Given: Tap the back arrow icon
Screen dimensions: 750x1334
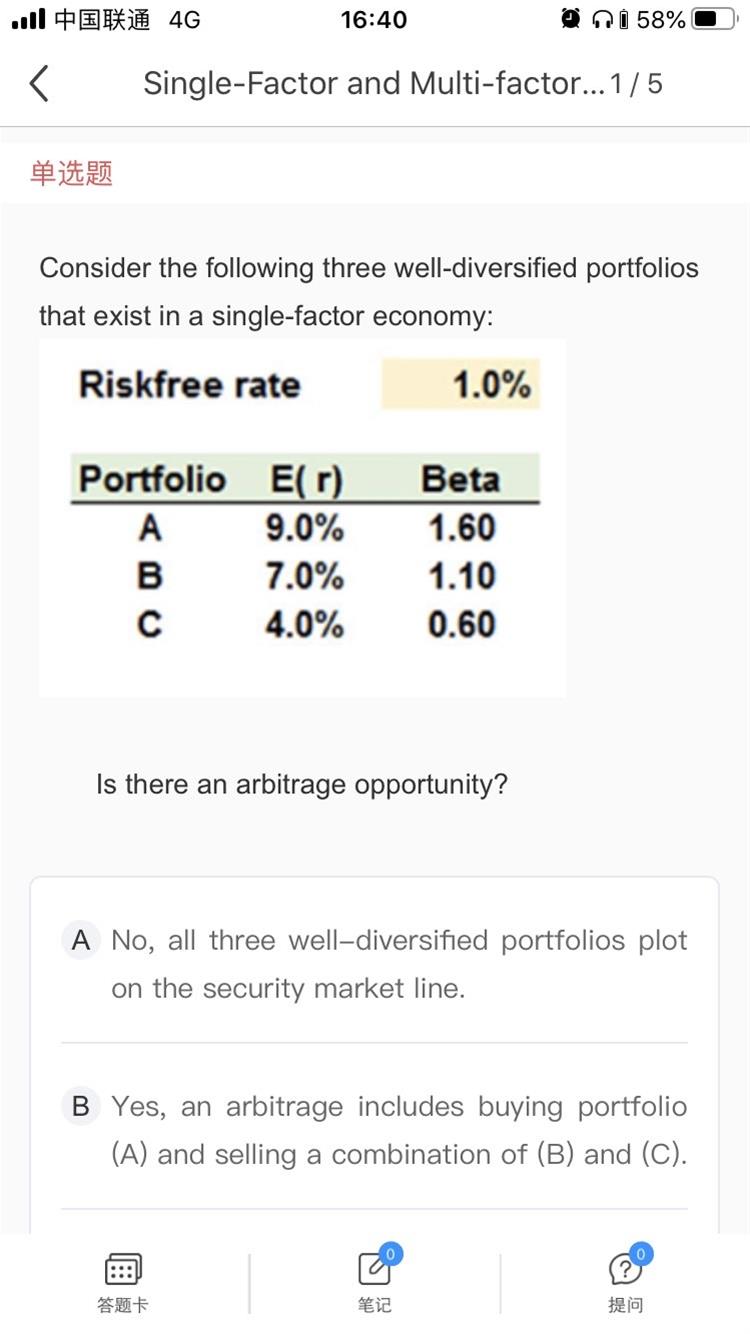Looking at the screenshot, I should click(x=39, y=83).
